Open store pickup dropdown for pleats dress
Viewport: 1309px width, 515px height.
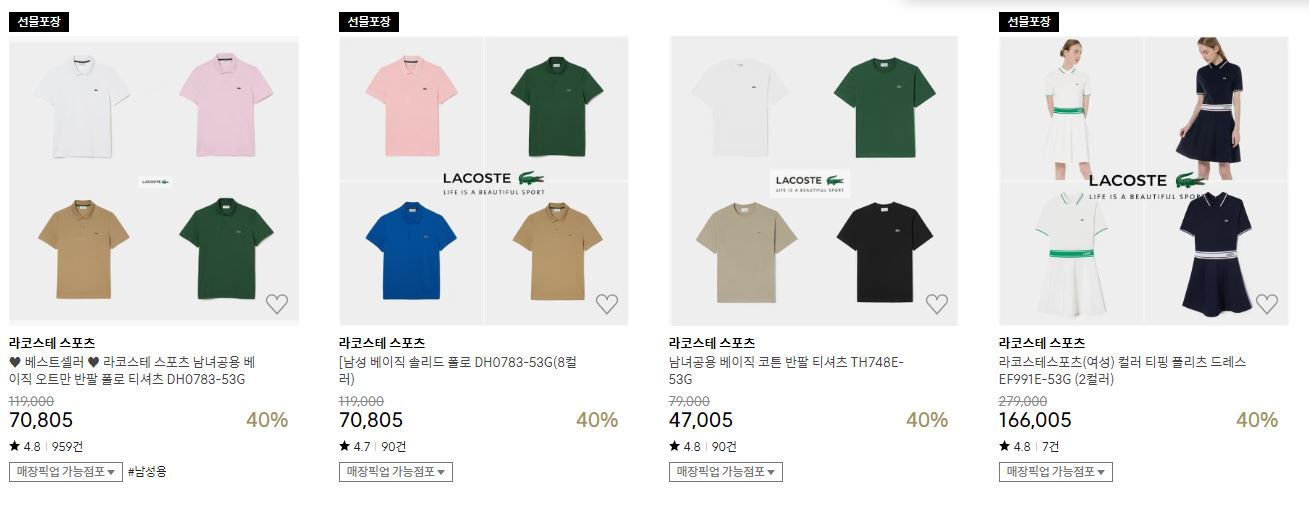(x=1056, y=472)
